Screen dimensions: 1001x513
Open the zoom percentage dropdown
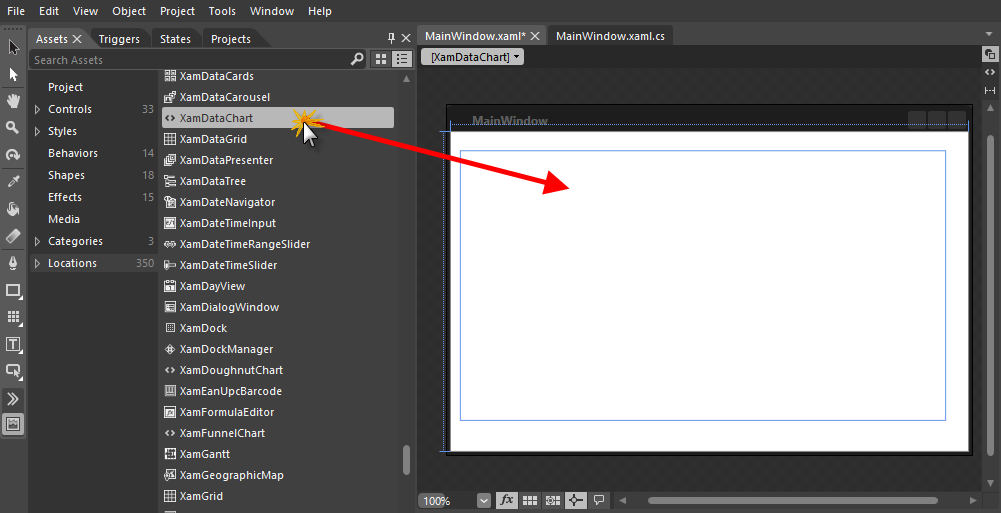tap(484, 500)
